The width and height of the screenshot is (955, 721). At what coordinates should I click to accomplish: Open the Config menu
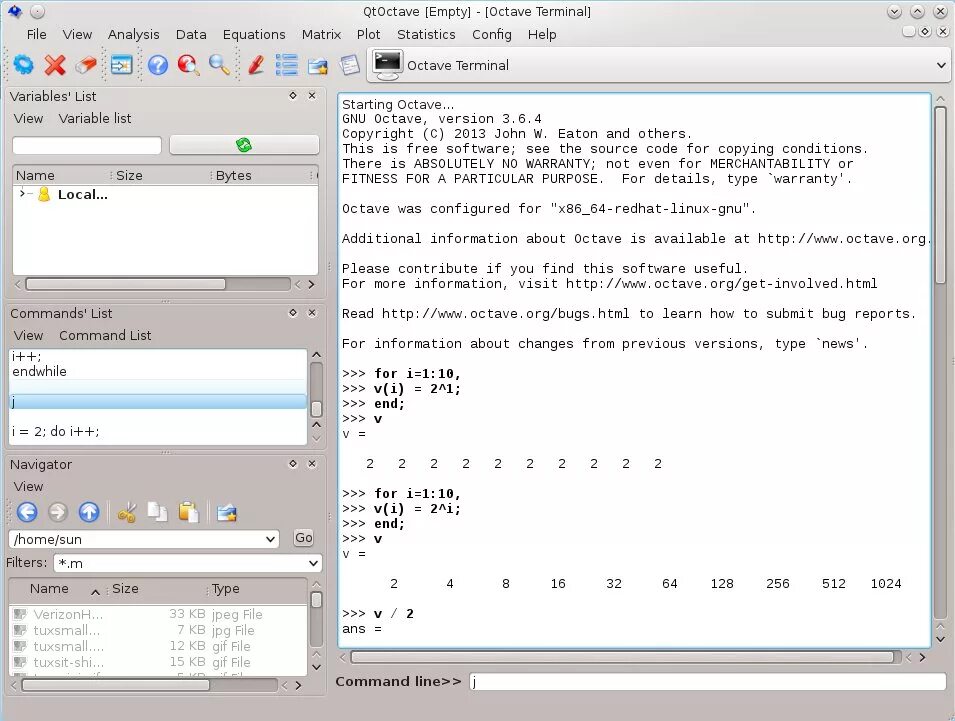click(492, 34)
